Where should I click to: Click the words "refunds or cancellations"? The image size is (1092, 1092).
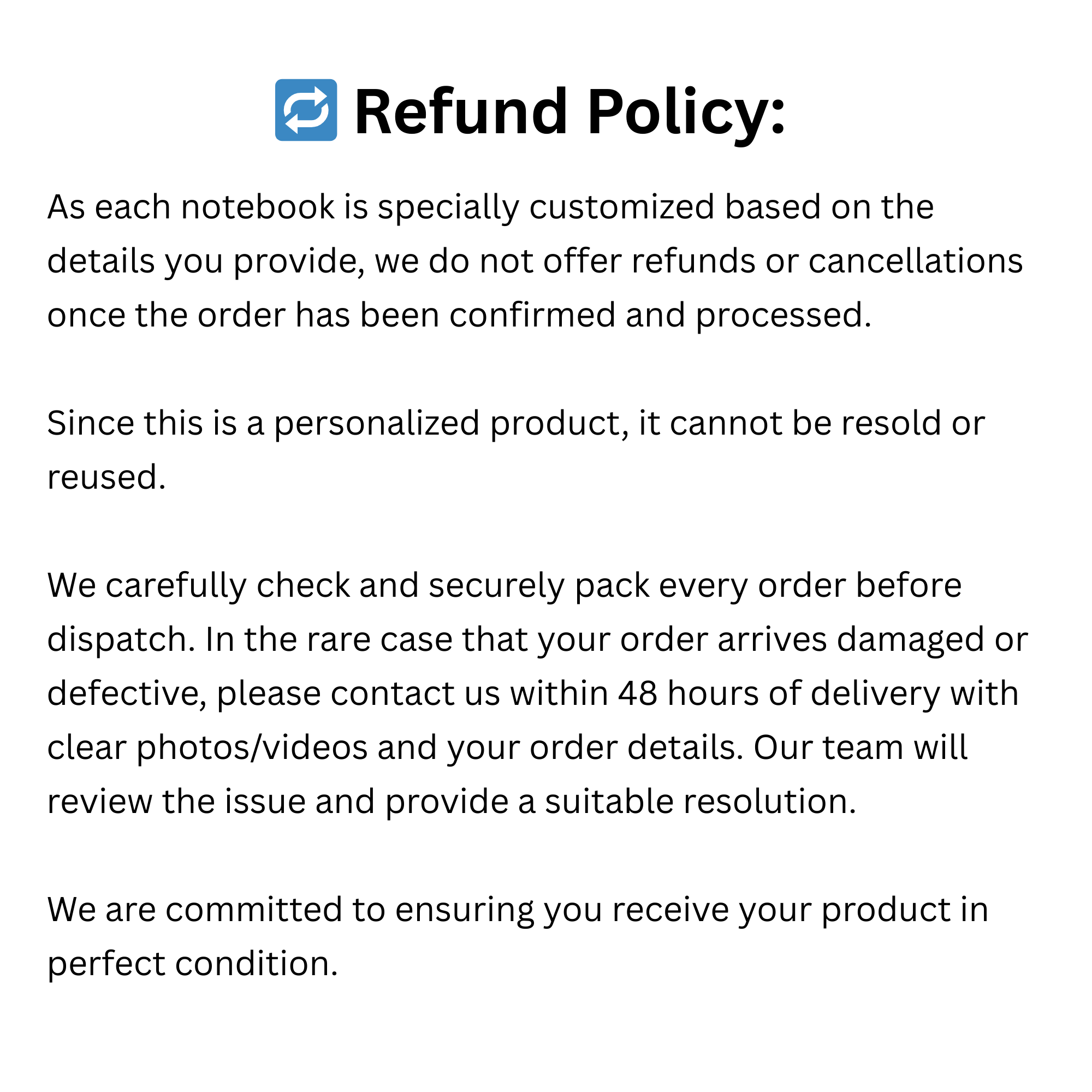pos(826,261)
